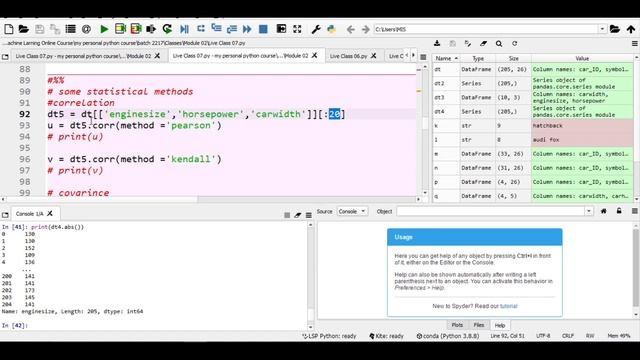Show more editor tabs with the right arrow
Viewport: 640px width, 360px height.
(413, 56)
